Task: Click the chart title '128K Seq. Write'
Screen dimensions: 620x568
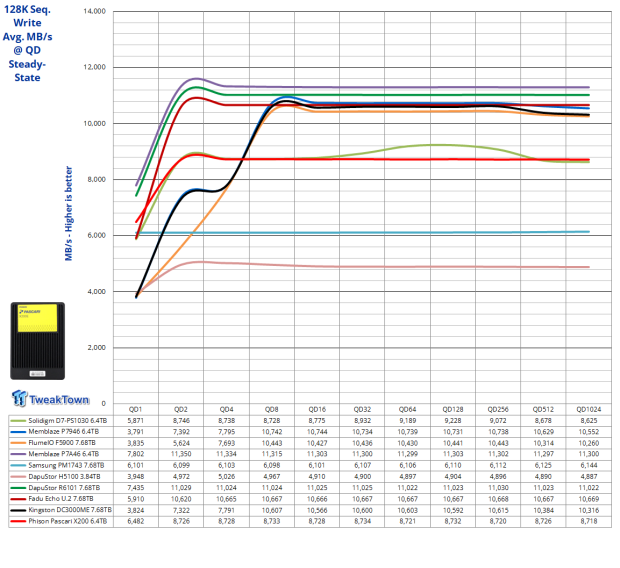Action: pos(27,16)
